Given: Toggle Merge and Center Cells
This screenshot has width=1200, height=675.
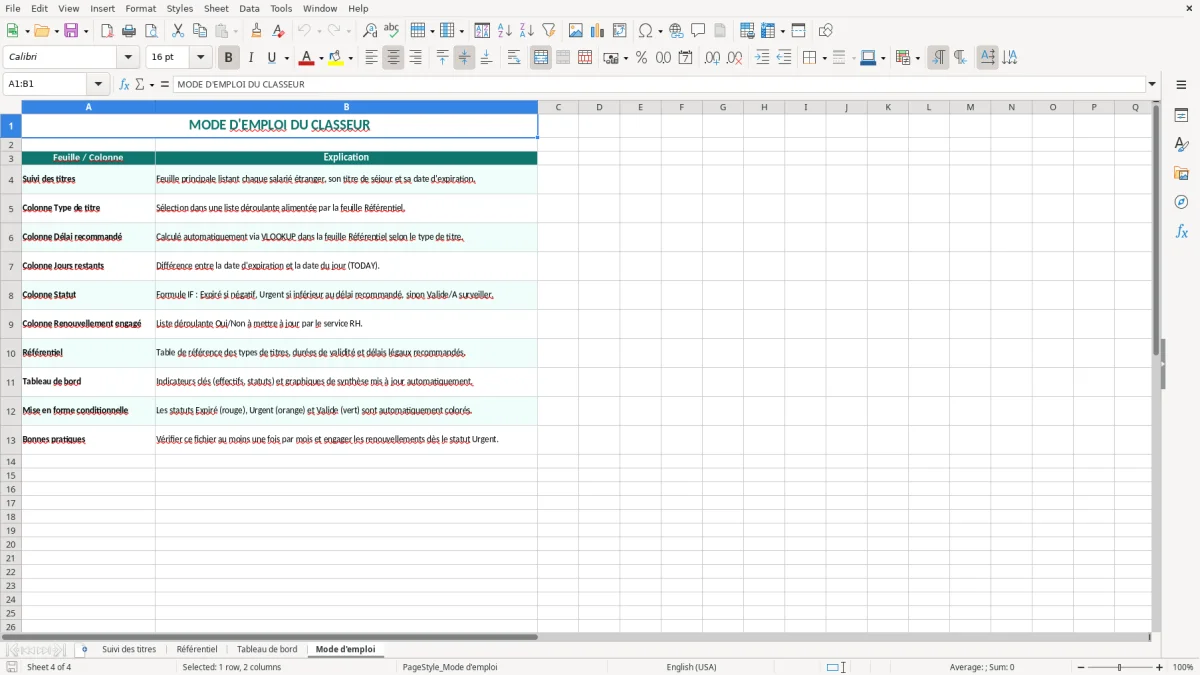Looking at the screenshot, I should coord(541,58).
